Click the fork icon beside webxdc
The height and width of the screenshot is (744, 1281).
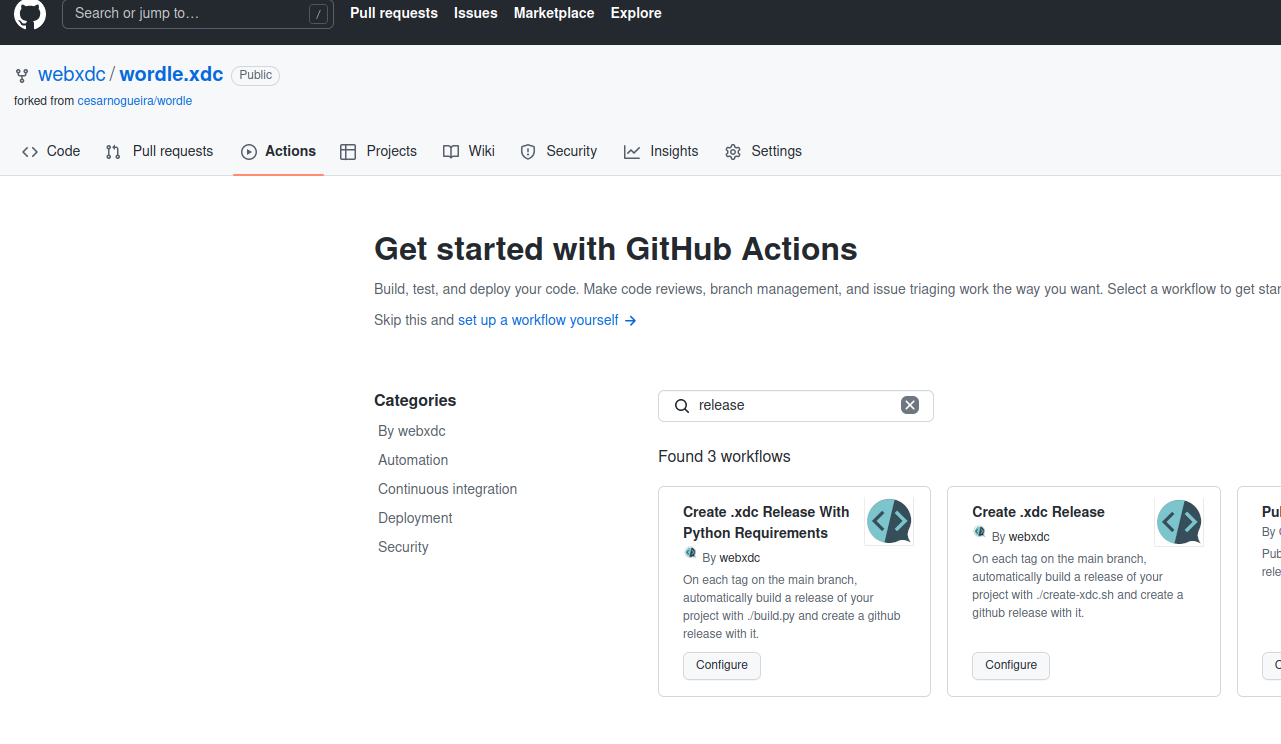click(x=22, y=75)
